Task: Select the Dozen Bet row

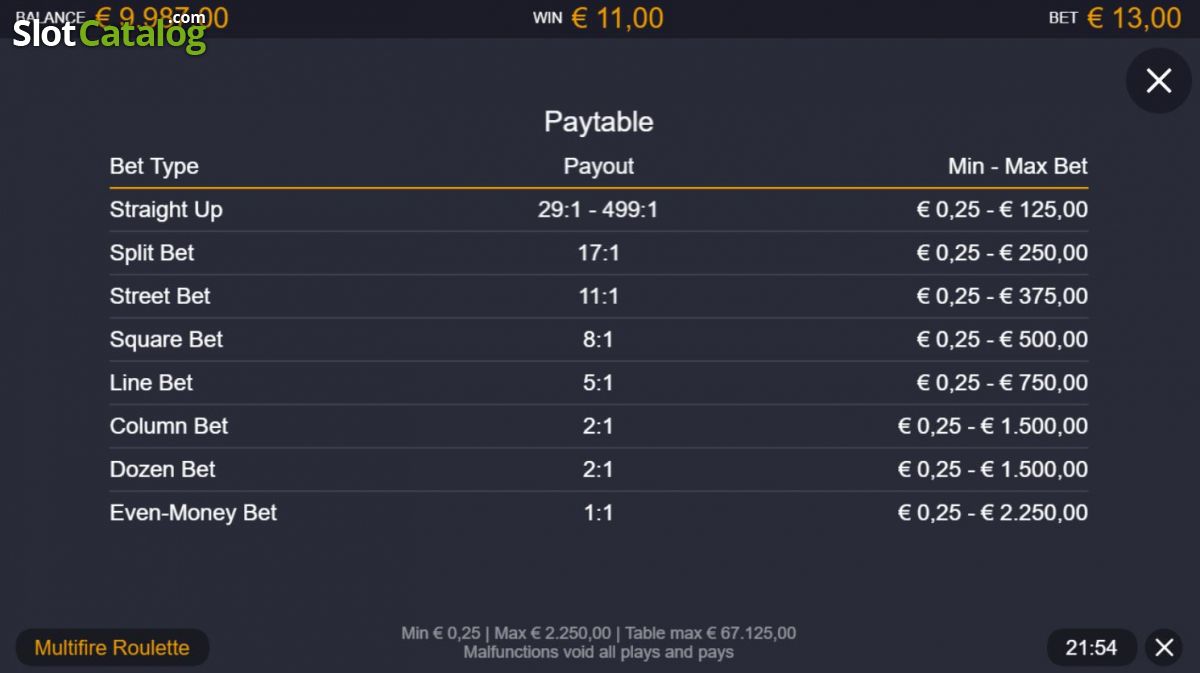Action: coord(599,469)
